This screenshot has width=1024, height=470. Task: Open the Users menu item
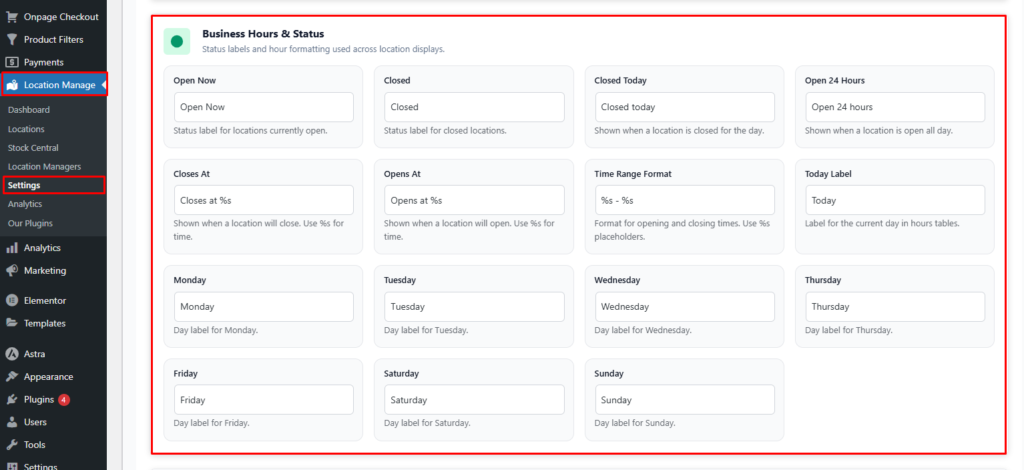click(x=35, y=422)
